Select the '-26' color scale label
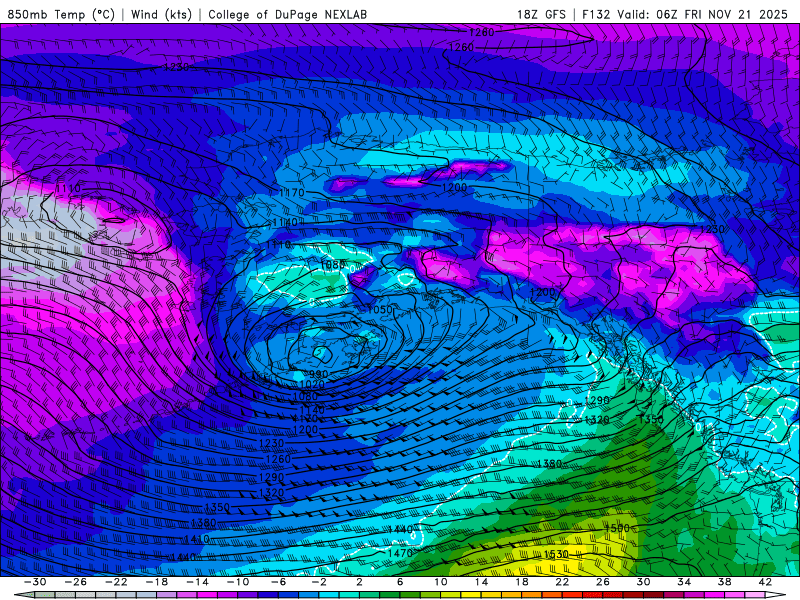Image resolution: width=800 pixels, height=600 pixels. tap(76, 582)
